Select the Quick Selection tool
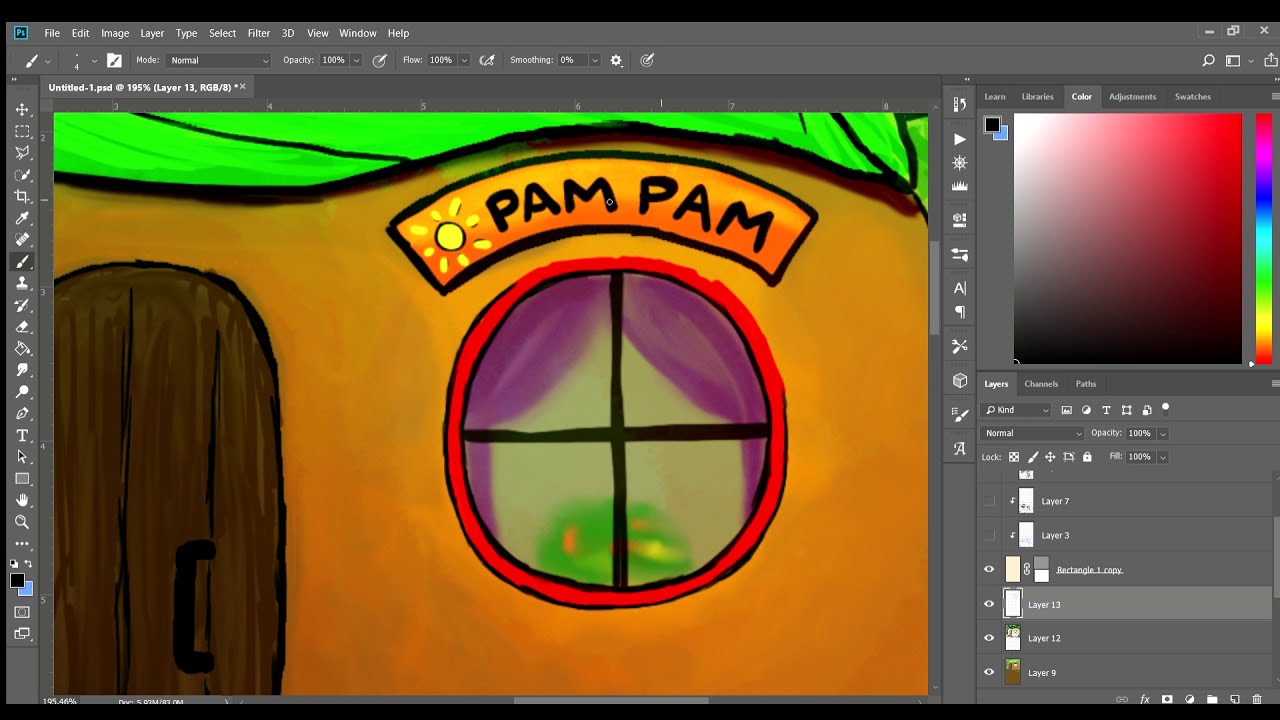Screen dimensions: 1280x720 [22, 175]
